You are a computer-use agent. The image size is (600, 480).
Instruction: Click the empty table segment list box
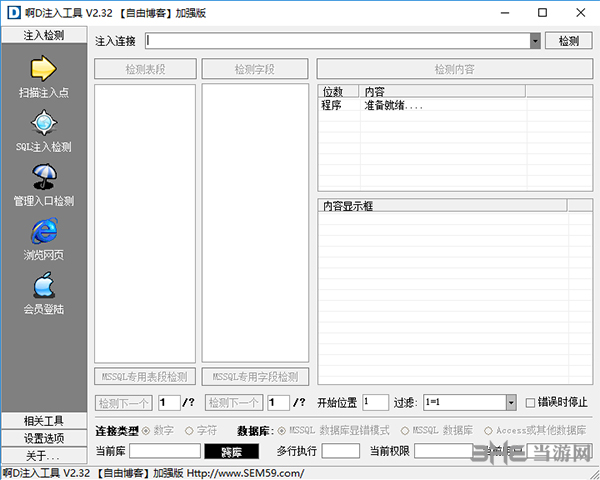point(145,224)
